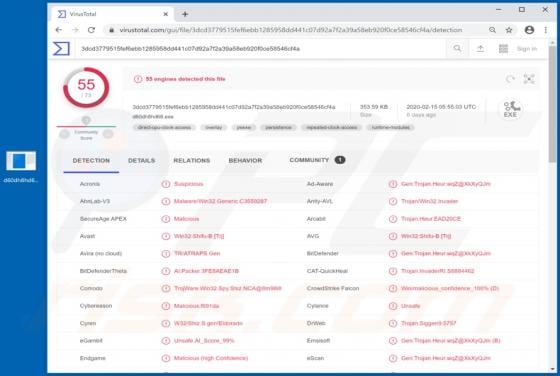The image size is (560, 376).
Task: Select the desktop file icon
Action: (x=21, y=167)
